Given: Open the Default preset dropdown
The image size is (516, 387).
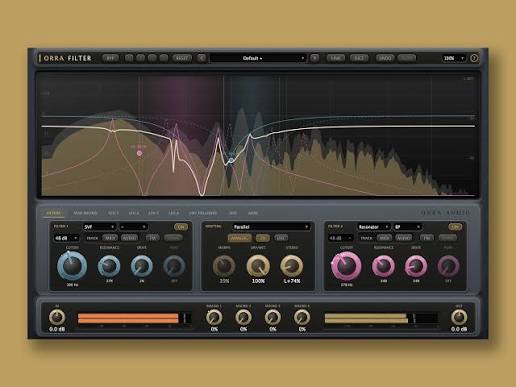Looking at the screenshot, I should [258, 58].
